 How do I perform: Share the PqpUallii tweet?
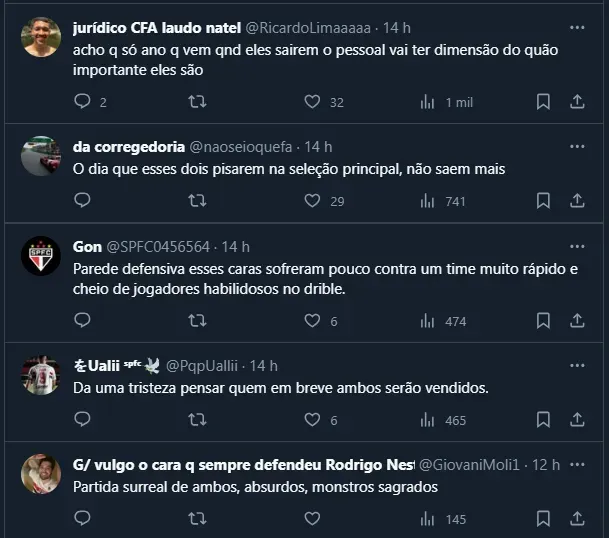[x=577, y=420]
